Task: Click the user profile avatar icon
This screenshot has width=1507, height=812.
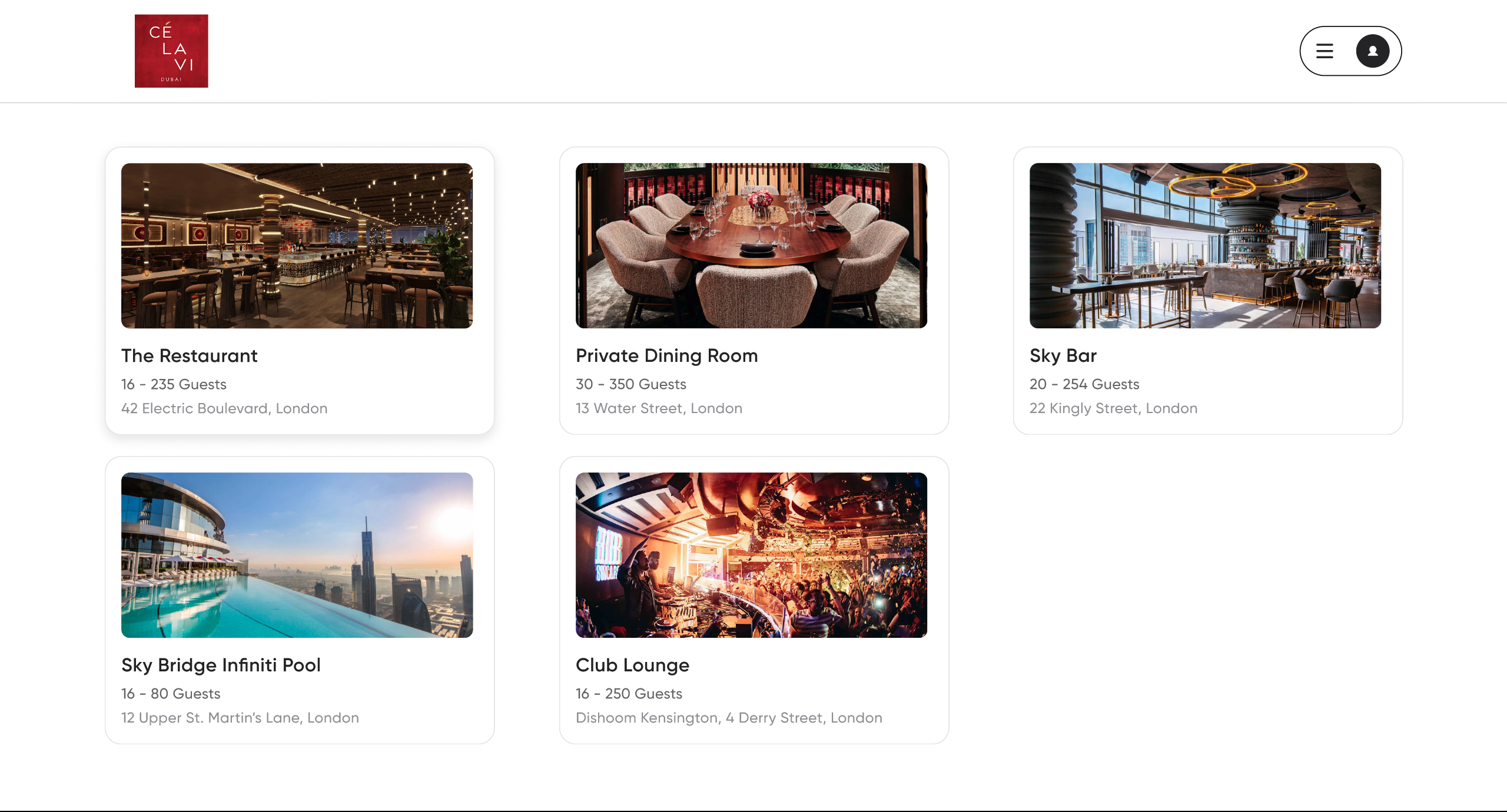Action: coord(1372,51)
